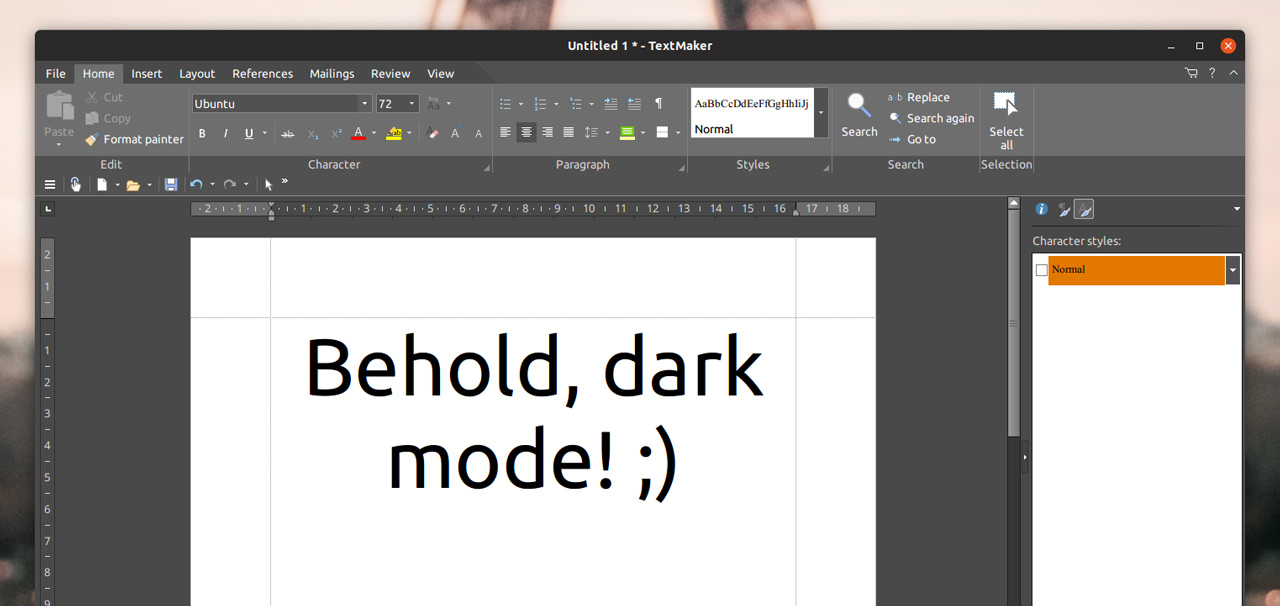Image resolution: width=1280 pixels, height=606 pixels.
Task: Click the object mode arrow pointer icon
Action: point(268,184)
